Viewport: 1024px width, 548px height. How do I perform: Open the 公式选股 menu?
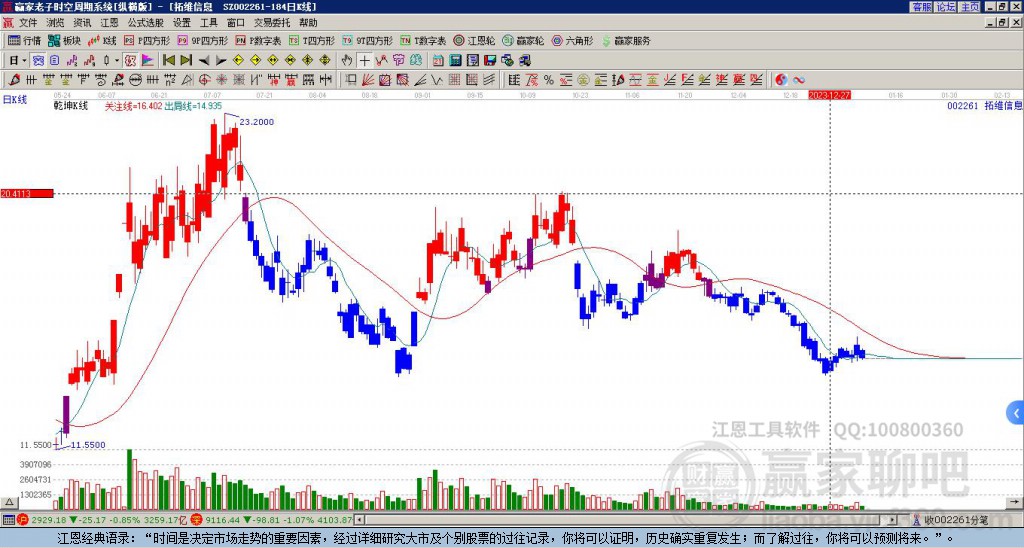tap(145, 23)
